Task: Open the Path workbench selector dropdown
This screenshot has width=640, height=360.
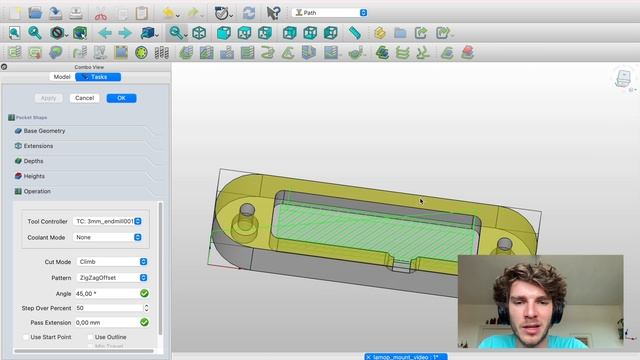Action: [x=329, y=13]
